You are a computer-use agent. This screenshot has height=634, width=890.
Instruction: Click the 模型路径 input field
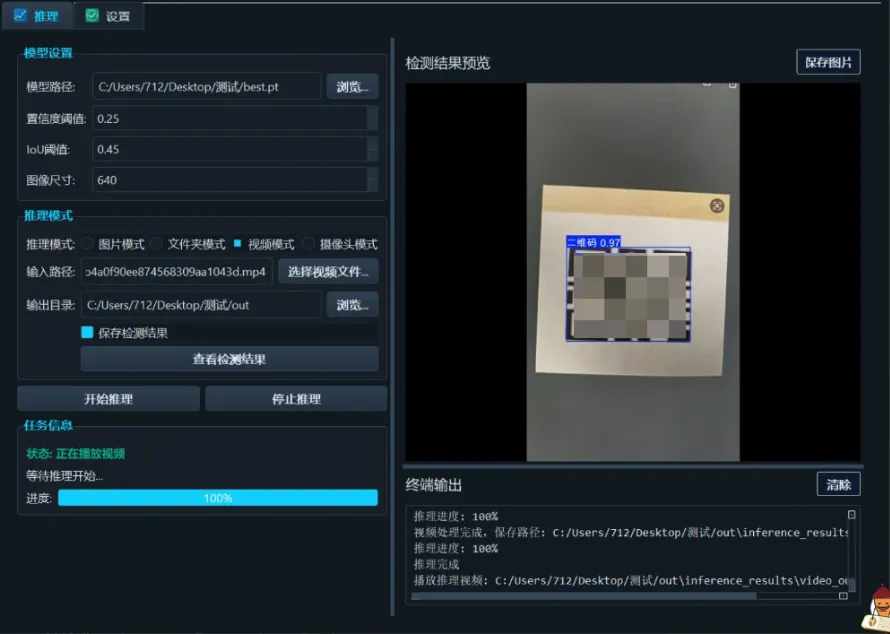(x=207, y=87)
